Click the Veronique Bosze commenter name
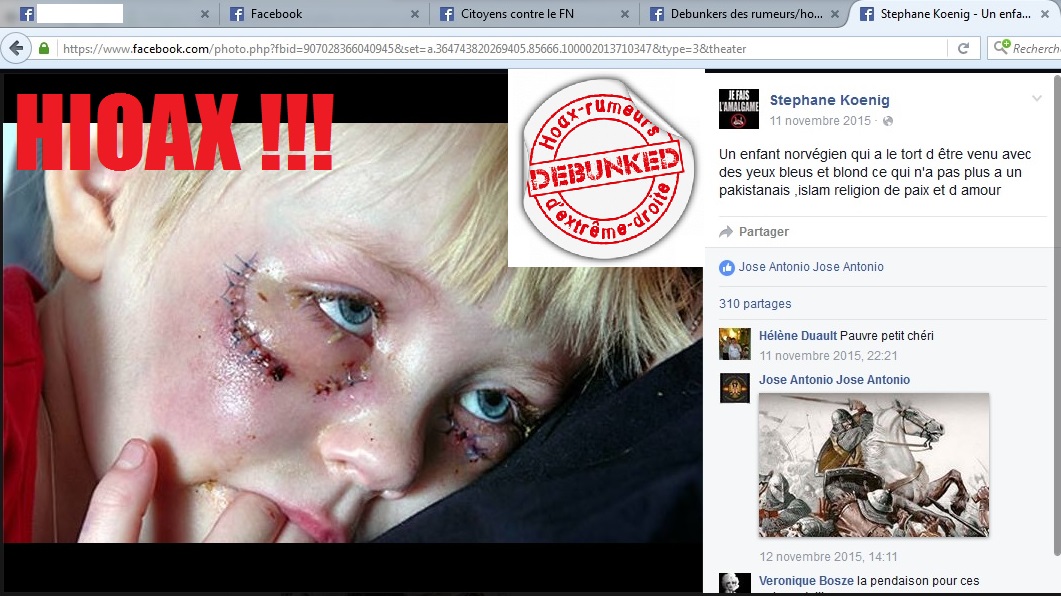This screenshot has height=596, width=1061. pos(806,581)
